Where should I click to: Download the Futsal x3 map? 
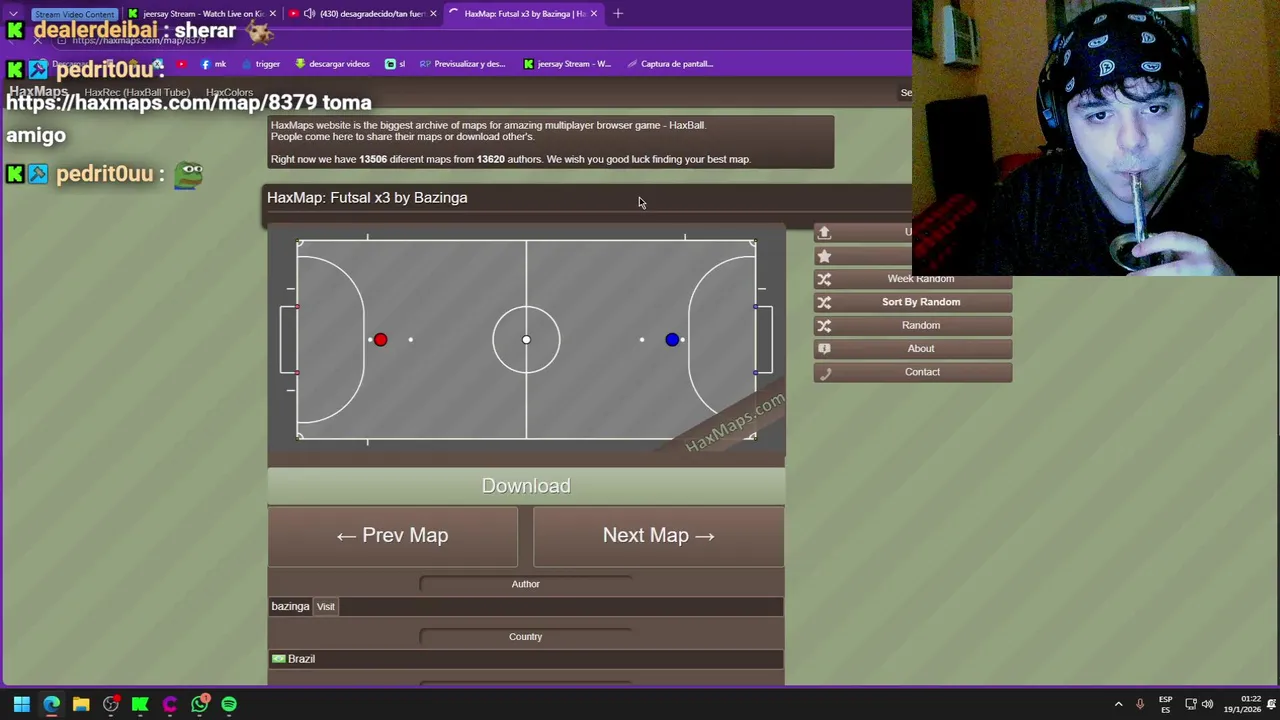click(526, 486)
